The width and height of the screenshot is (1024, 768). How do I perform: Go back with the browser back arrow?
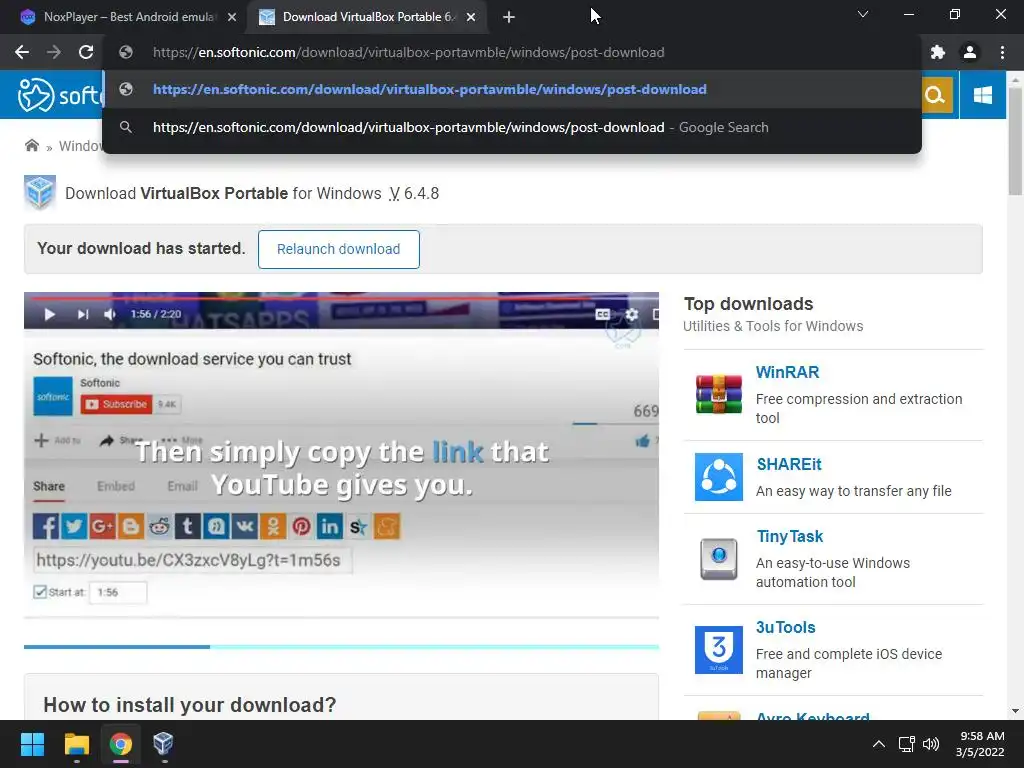click(22, 52)
